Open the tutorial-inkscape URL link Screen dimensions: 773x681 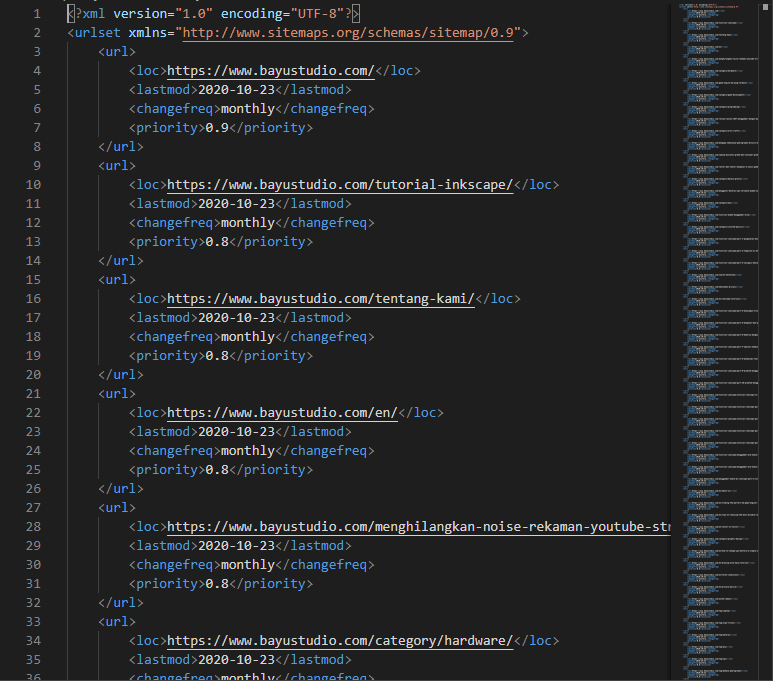click(340, 184)
